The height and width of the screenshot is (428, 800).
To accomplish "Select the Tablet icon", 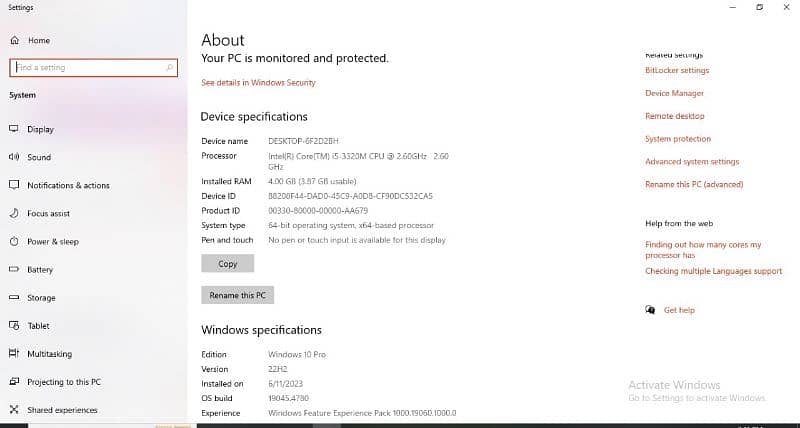I will pos(14,325).
